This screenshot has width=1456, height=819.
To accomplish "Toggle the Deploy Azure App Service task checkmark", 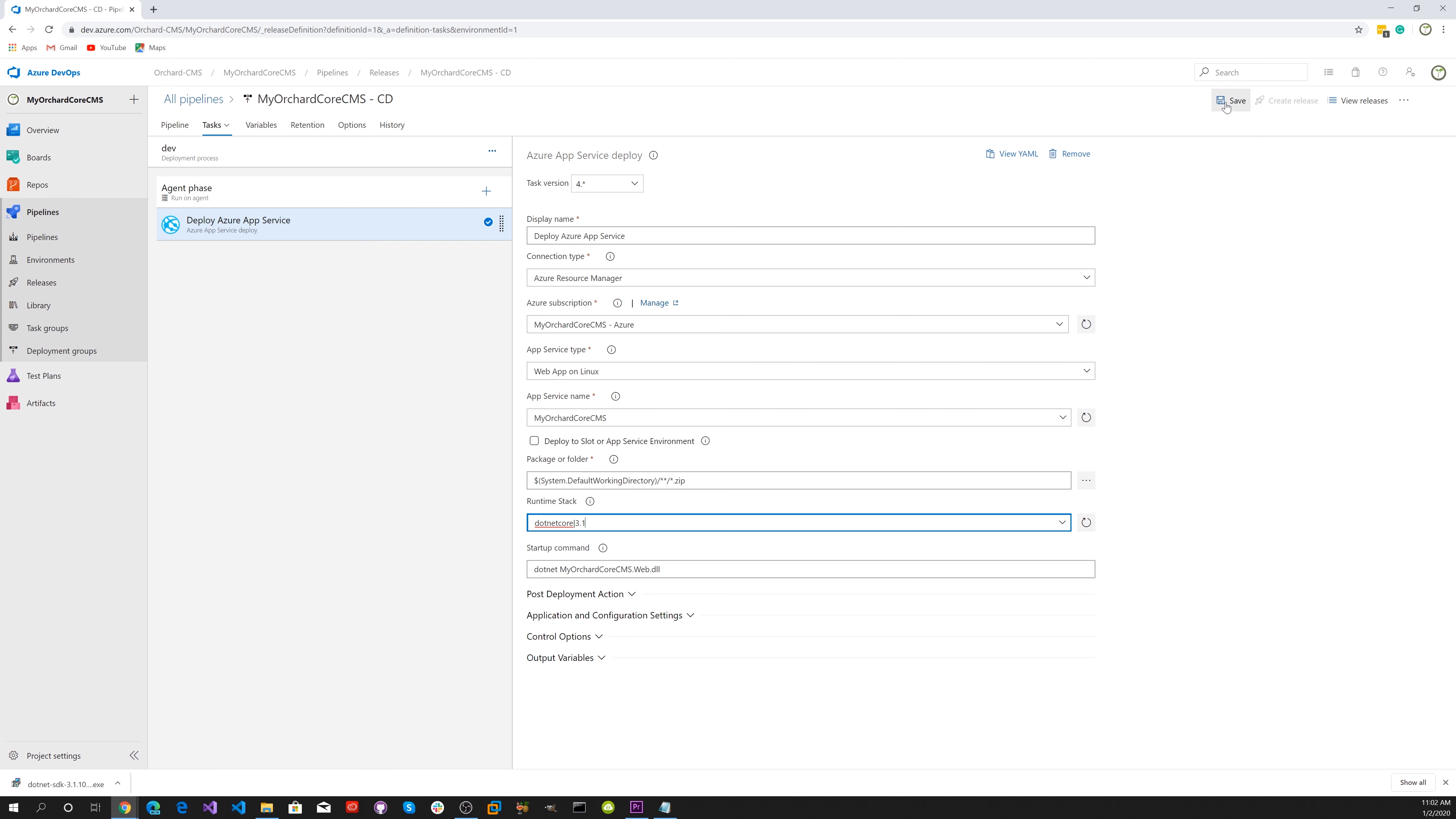I will point(488,222).
